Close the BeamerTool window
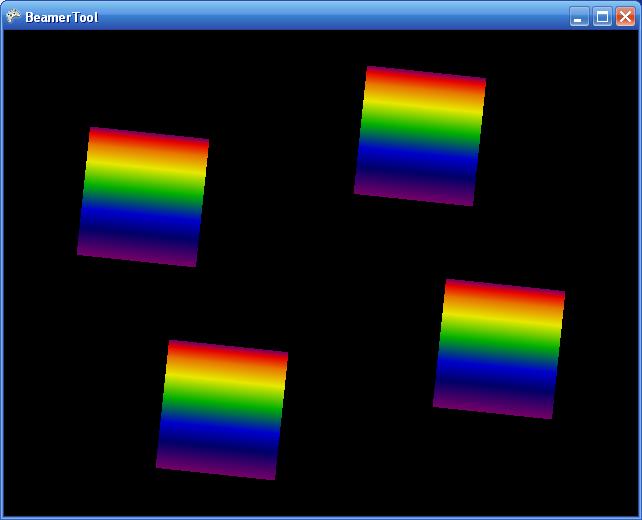Viewport: 642px width, 520px height. click(x=625, y=16)
